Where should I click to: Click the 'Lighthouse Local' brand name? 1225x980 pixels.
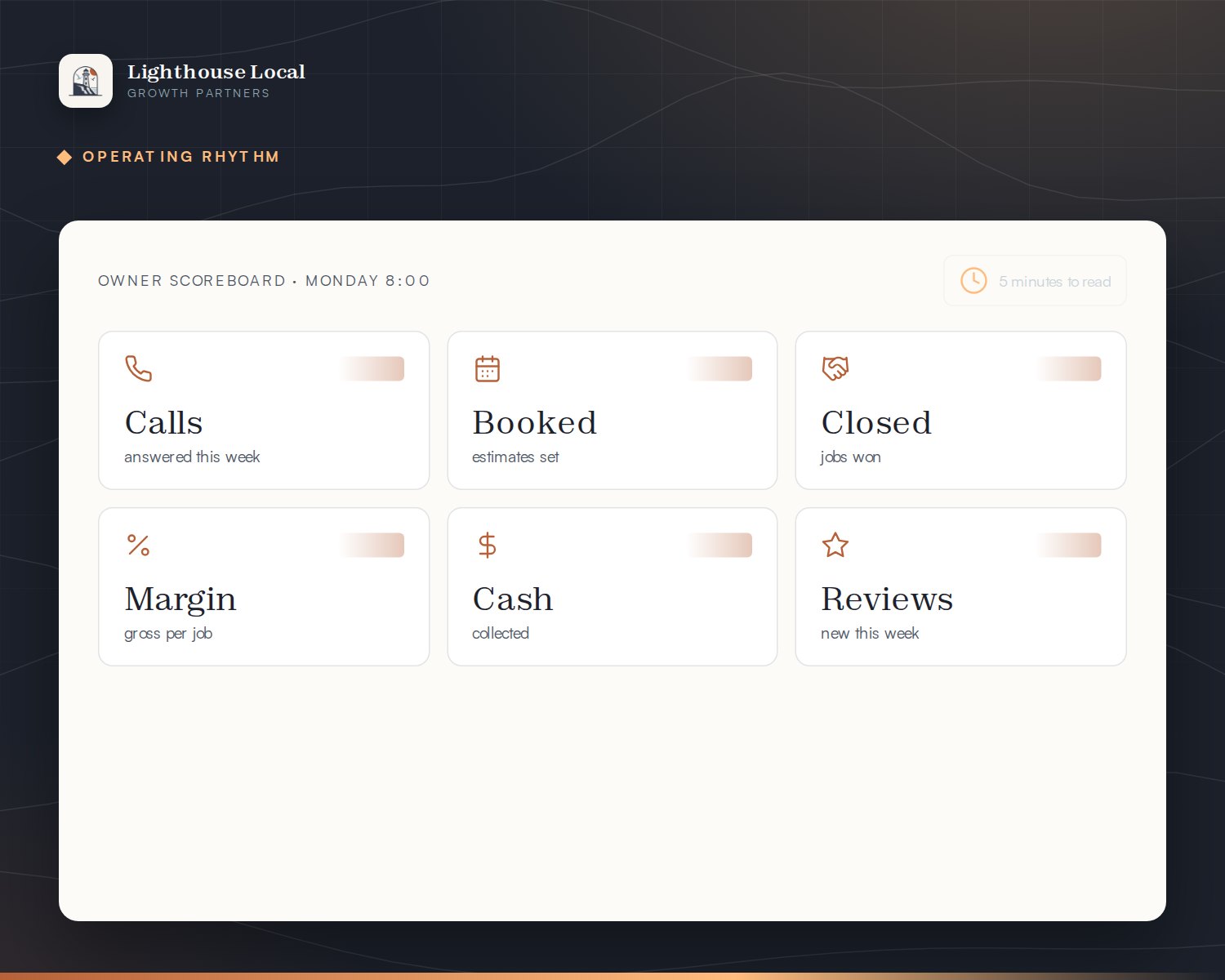tap(216, 72)
